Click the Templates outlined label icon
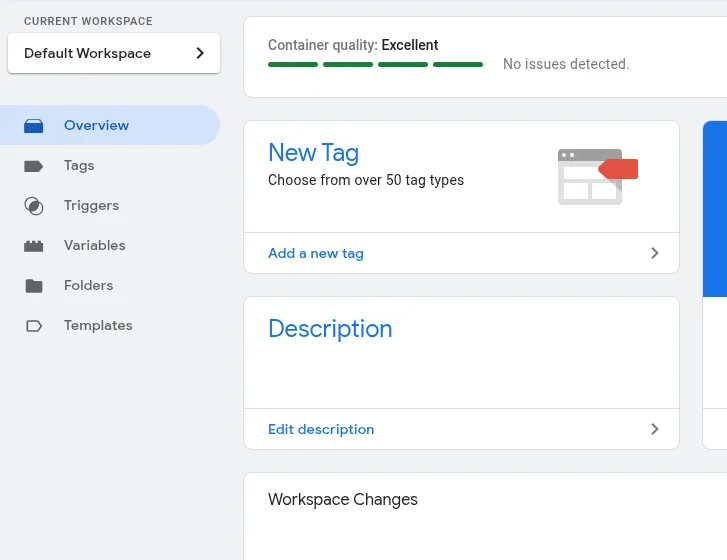This screenshot has height=560, width=727. click(x=33, y=326)
